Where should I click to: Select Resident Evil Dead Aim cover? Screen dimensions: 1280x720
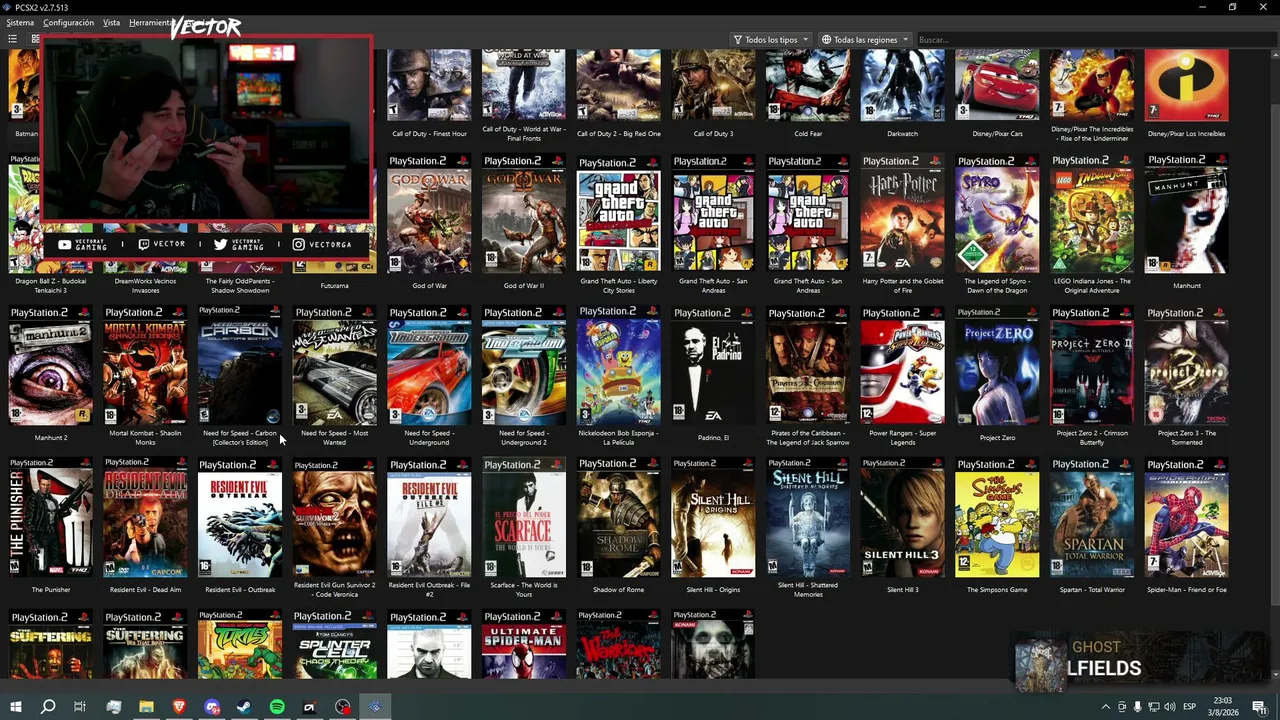coord(145,518)
